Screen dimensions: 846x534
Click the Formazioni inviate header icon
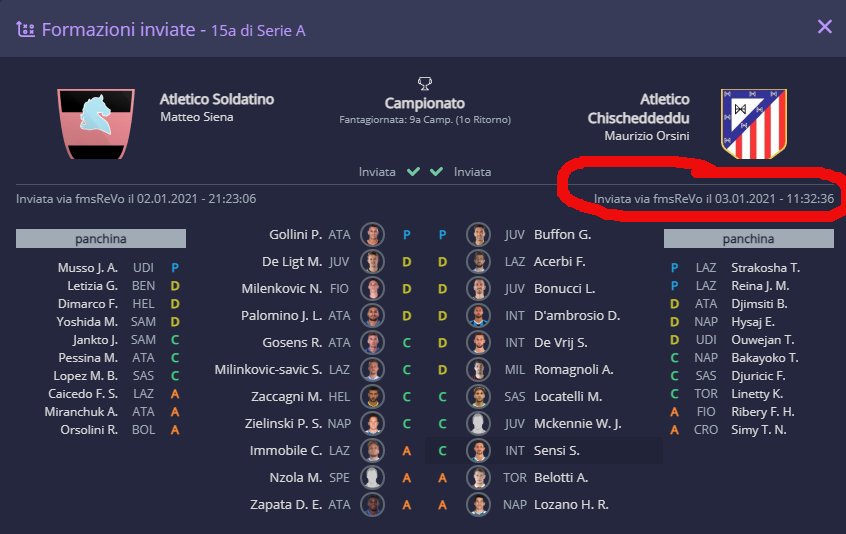point(26,29)
